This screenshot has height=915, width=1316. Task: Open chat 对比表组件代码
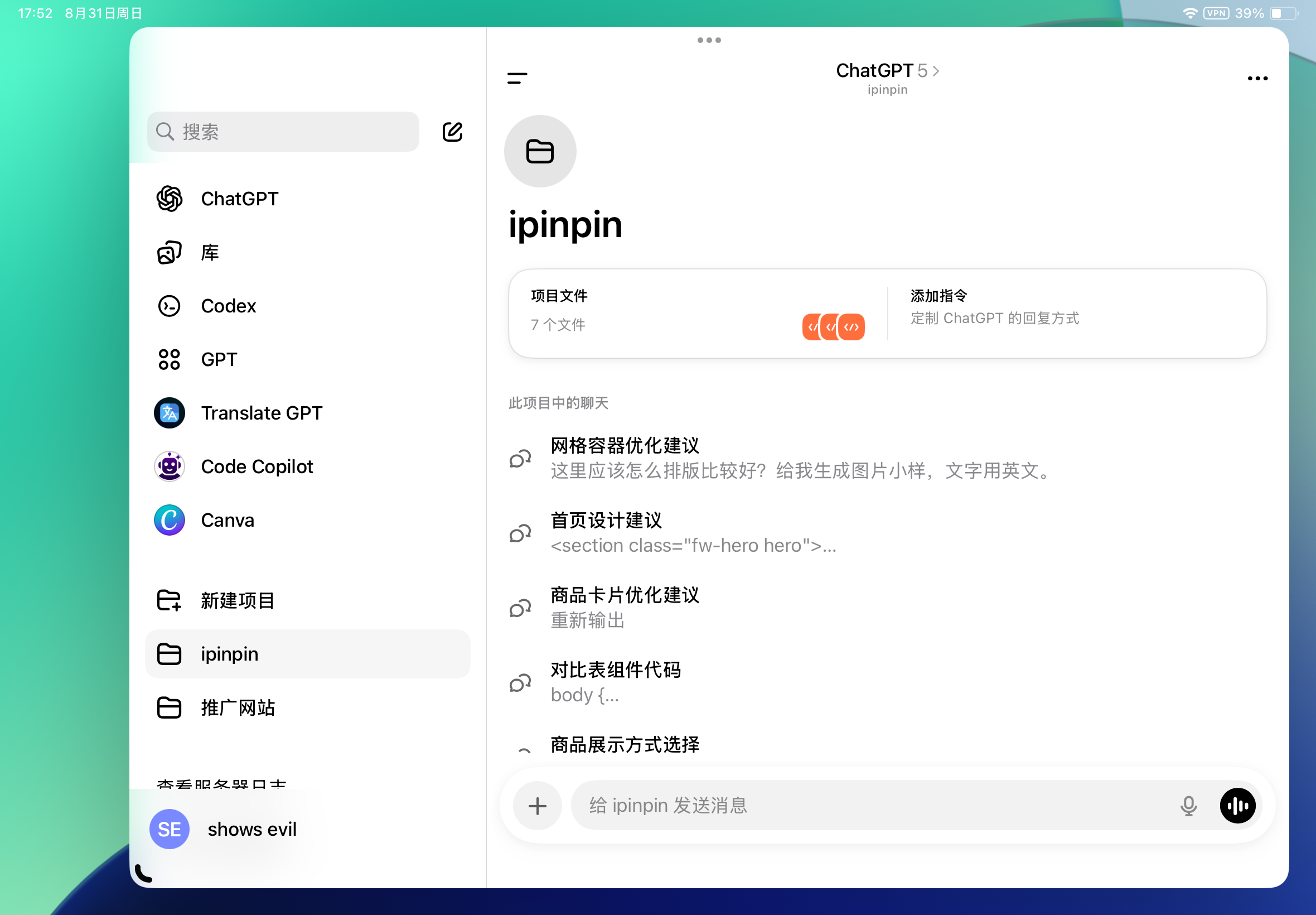pyautogui.click(x=887, y=683)
